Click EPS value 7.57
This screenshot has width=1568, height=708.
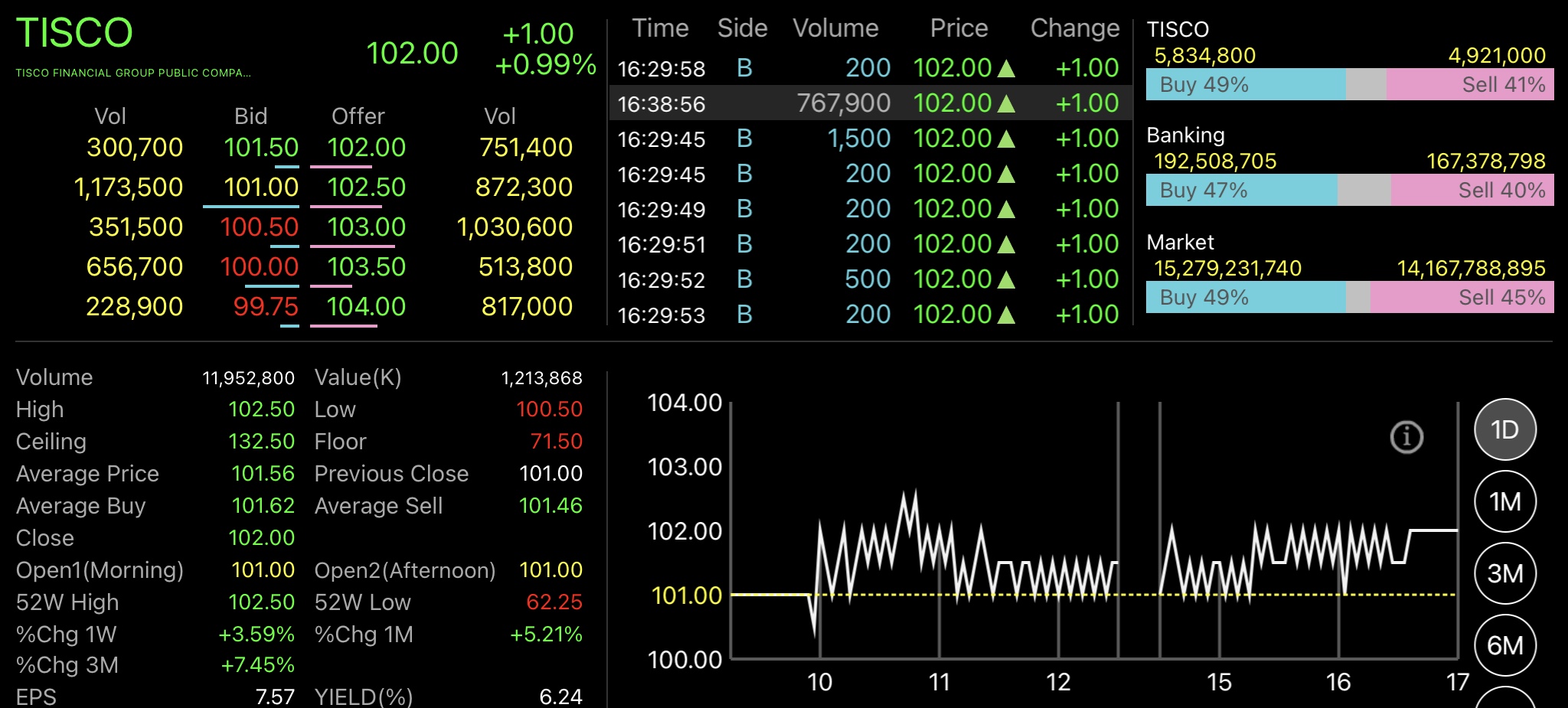click(x=275, y=697)
